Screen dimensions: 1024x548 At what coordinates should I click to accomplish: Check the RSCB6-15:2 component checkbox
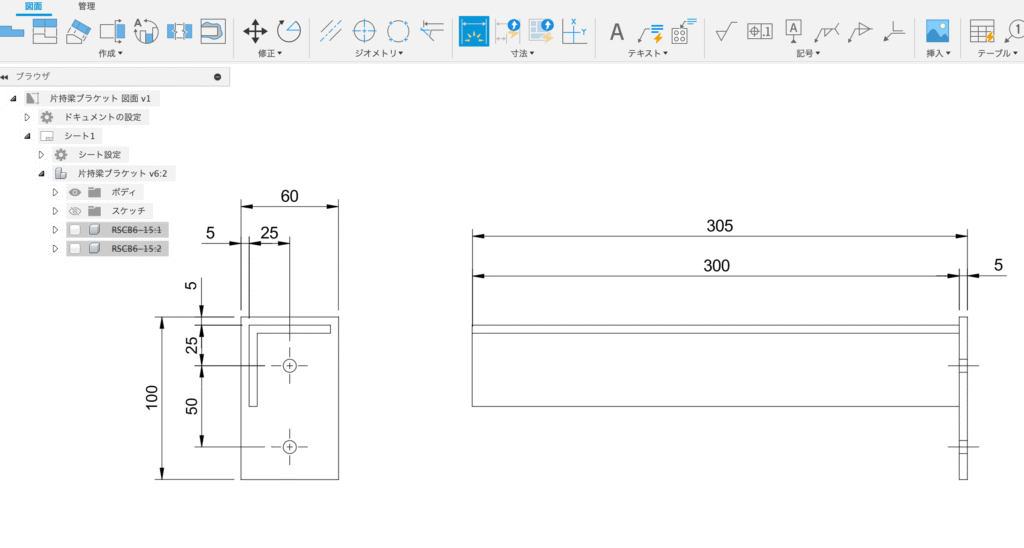point(74,249)
